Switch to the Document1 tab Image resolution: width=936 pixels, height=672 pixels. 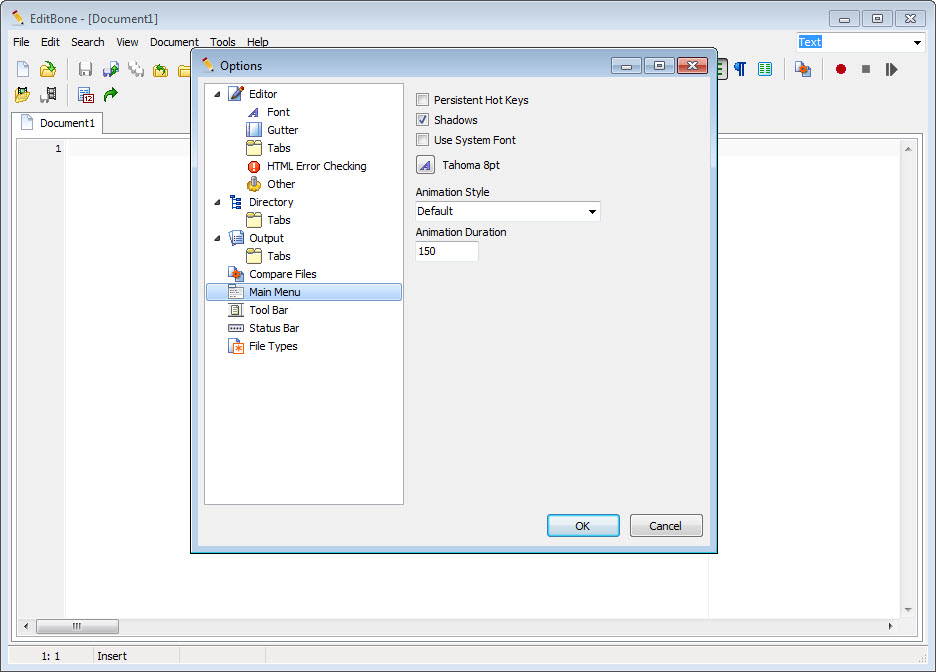coord(58,123)
